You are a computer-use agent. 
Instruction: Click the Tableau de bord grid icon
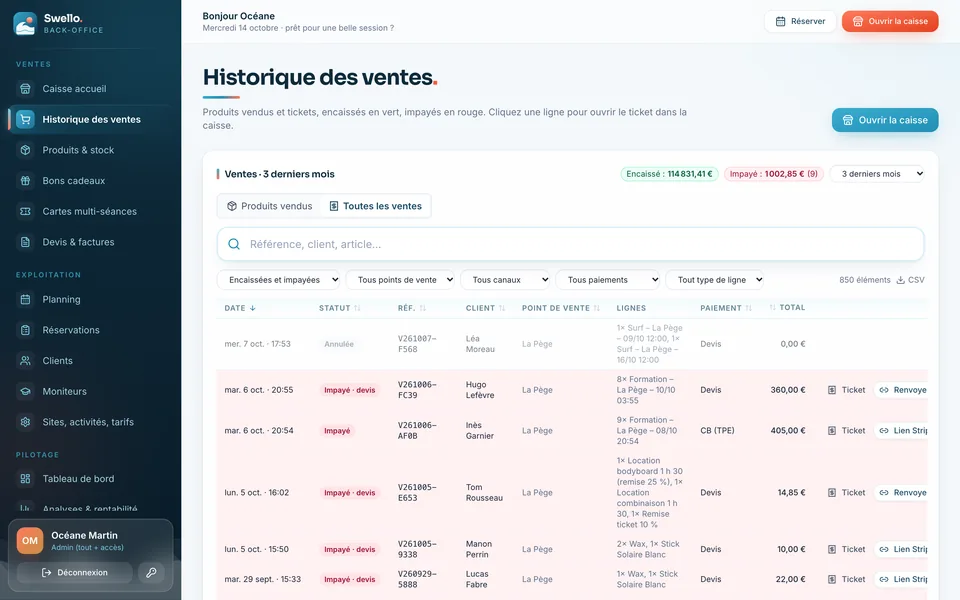coord(25,479)
